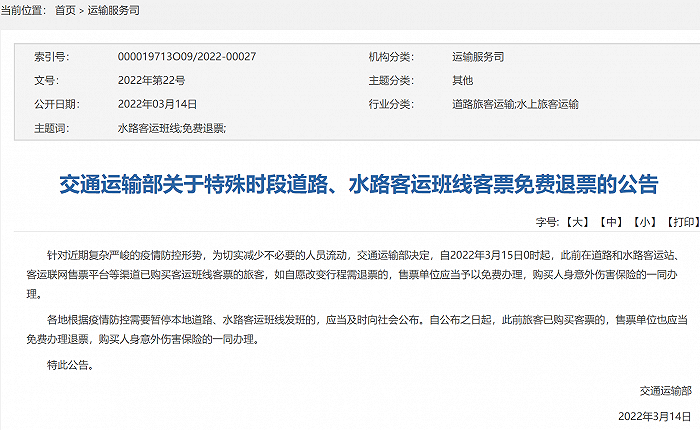
Task: Open the 首页 breadcrumb link
Action: pos(65,10)
